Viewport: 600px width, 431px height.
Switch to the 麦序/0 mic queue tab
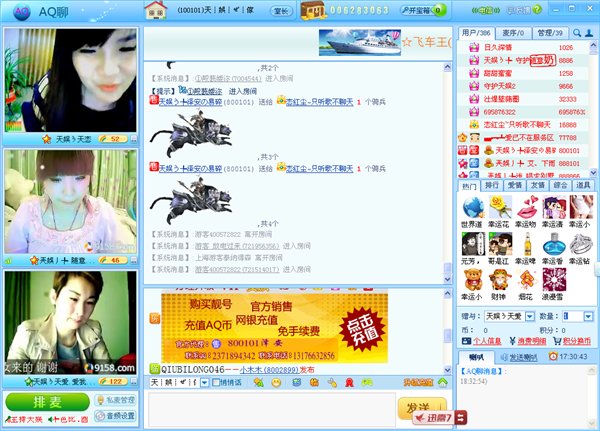point(513,33)
